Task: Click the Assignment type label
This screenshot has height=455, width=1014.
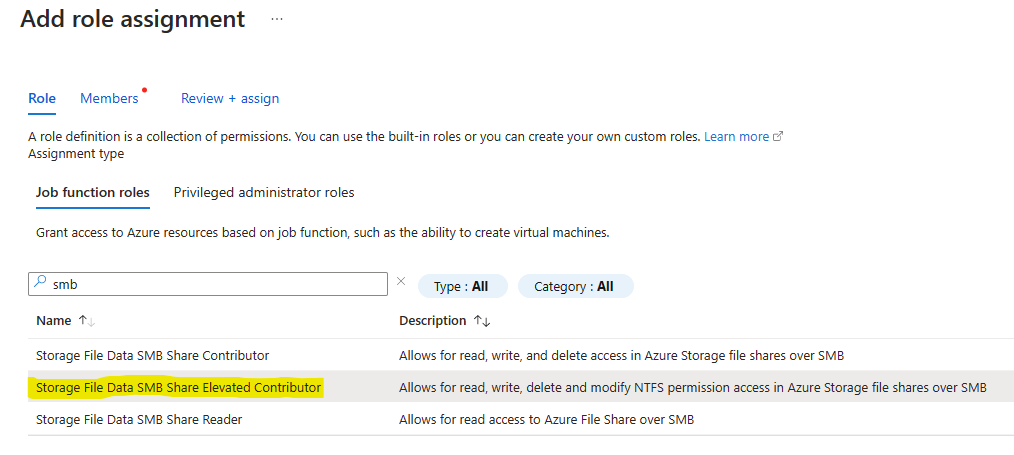Action: [76, 154]
